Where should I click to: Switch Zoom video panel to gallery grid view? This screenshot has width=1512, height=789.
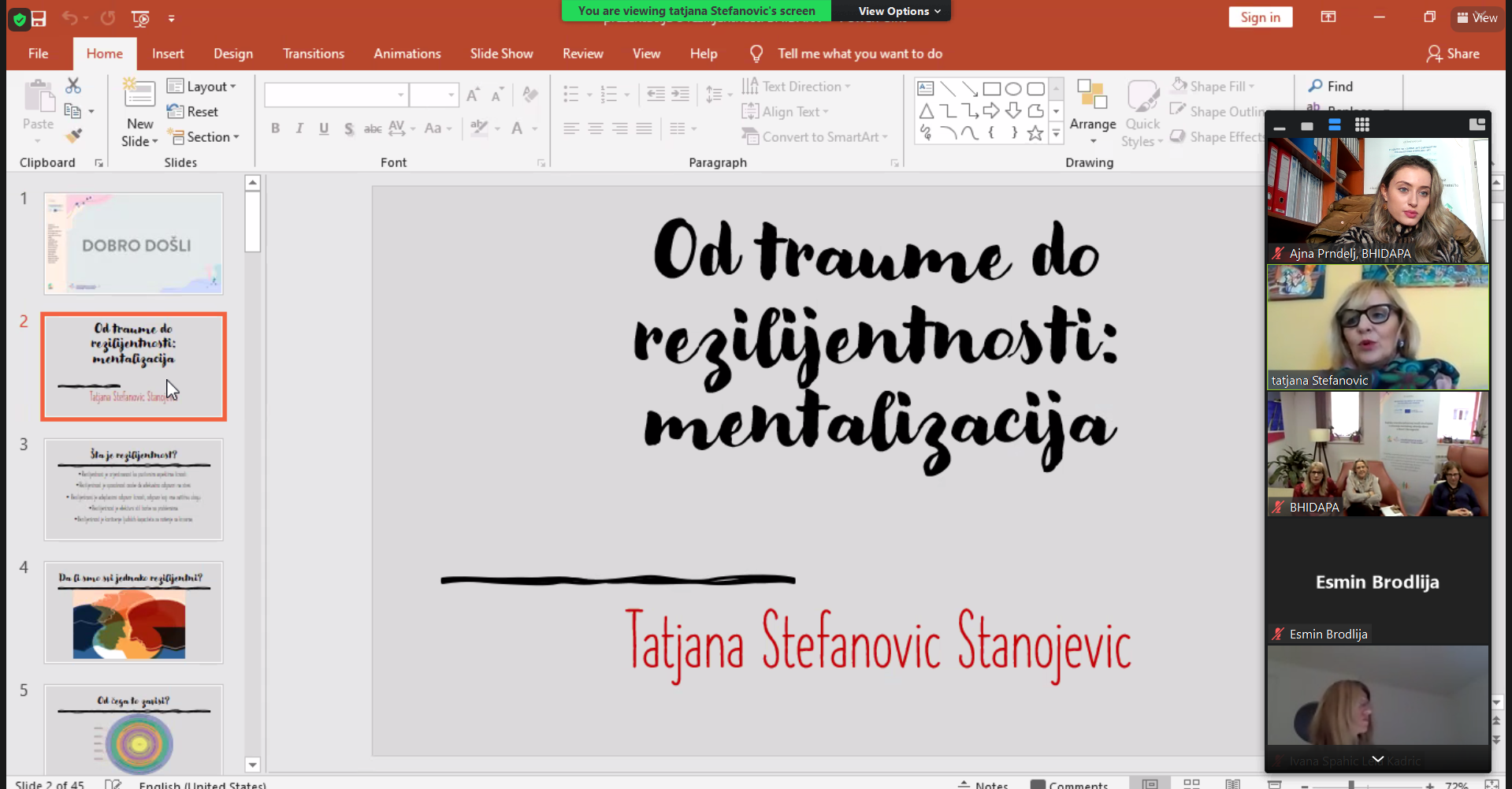pos(1362,125)
